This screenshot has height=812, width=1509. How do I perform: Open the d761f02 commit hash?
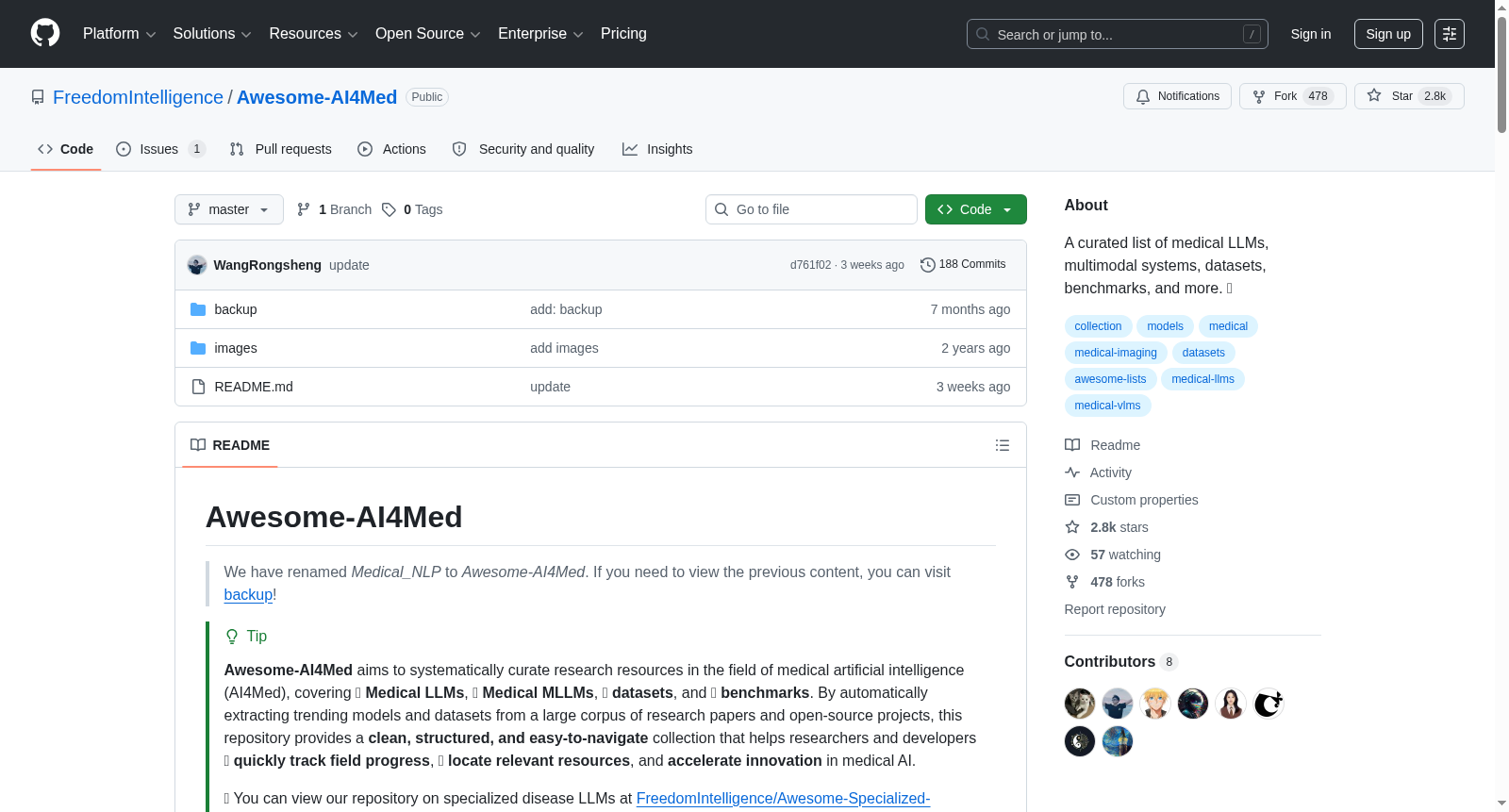(811, 265)
